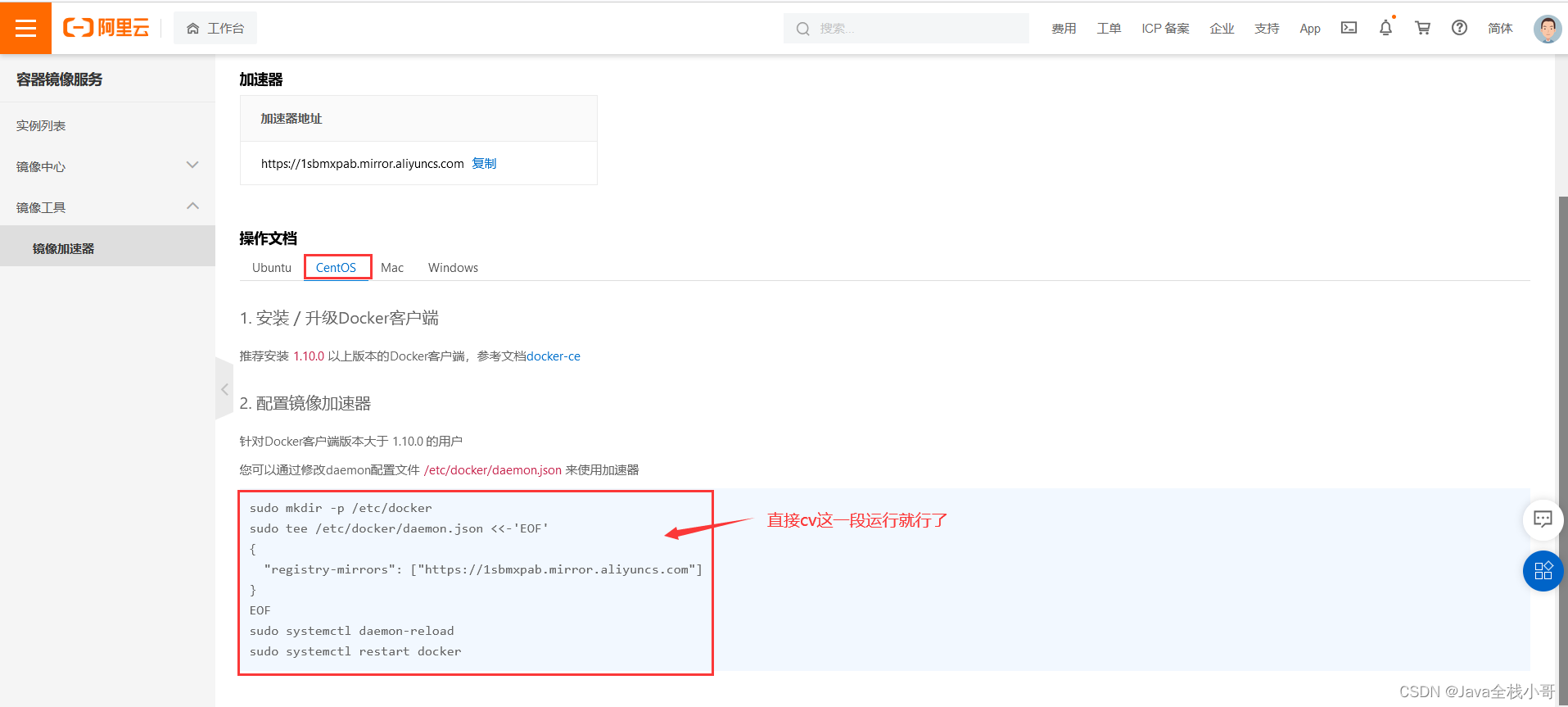Click the magnifier icon in search box

pos(803,29)
